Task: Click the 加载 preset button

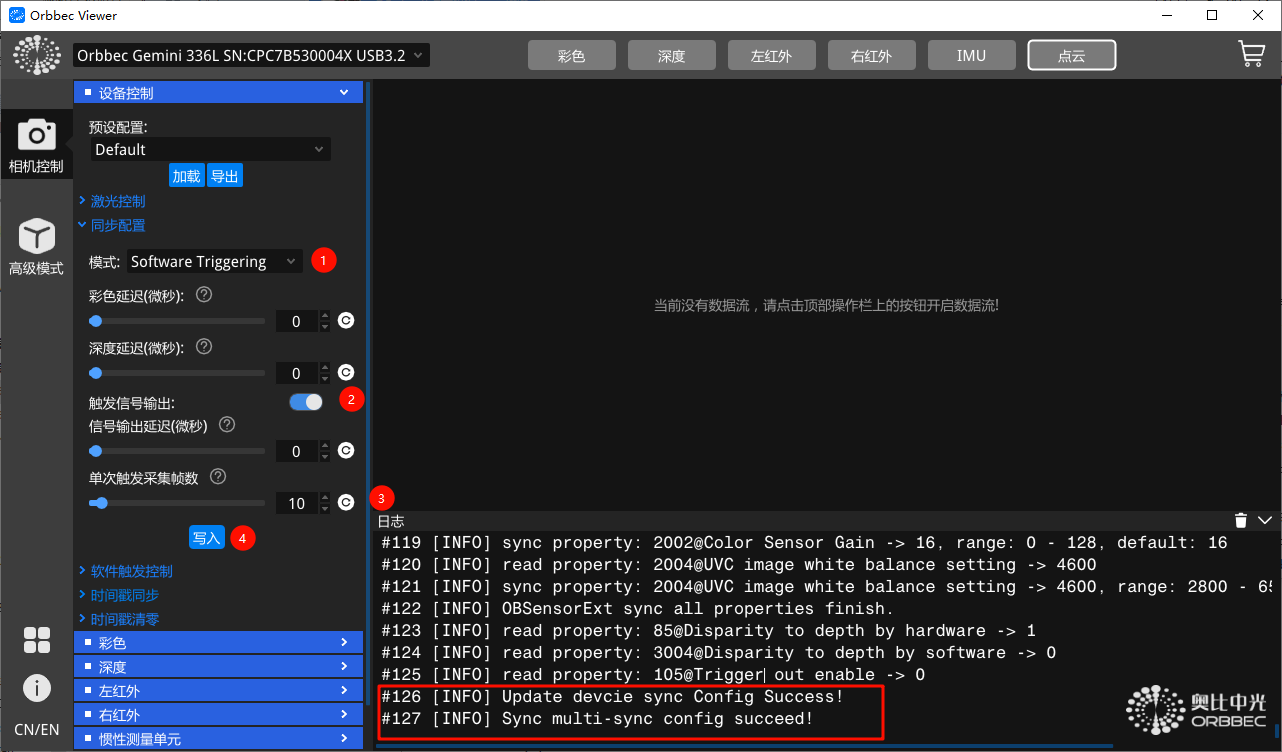Action: pyautogui.click(x=186, y=176)
